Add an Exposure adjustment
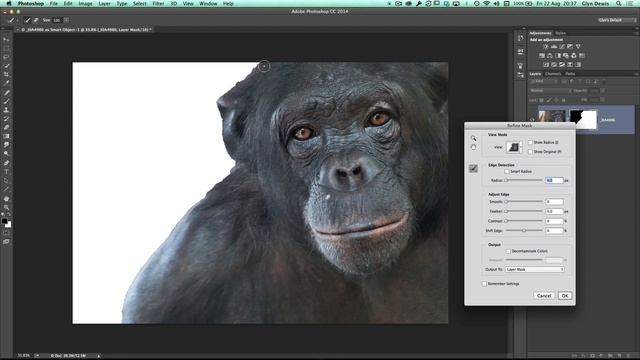This screenshot has height=360, width=640. (570, 47)
